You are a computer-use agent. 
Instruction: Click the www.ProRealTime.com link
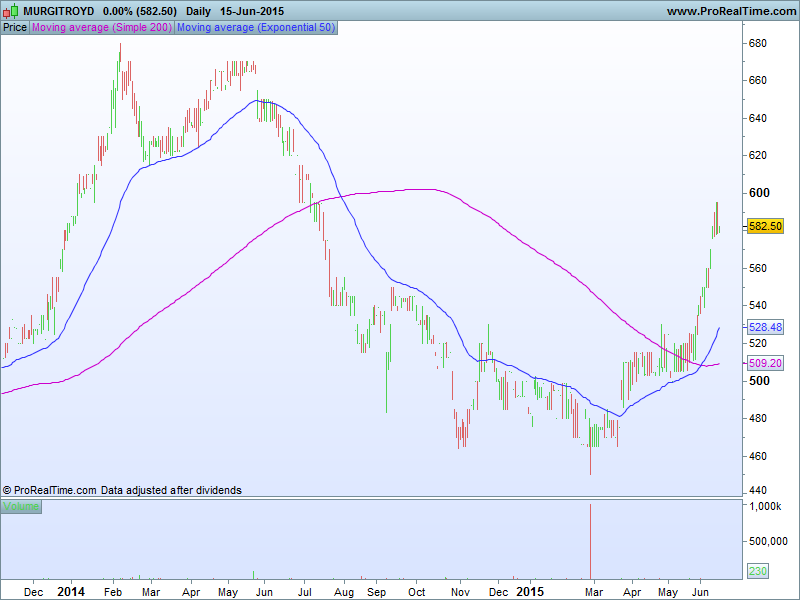tap(730, 11)
